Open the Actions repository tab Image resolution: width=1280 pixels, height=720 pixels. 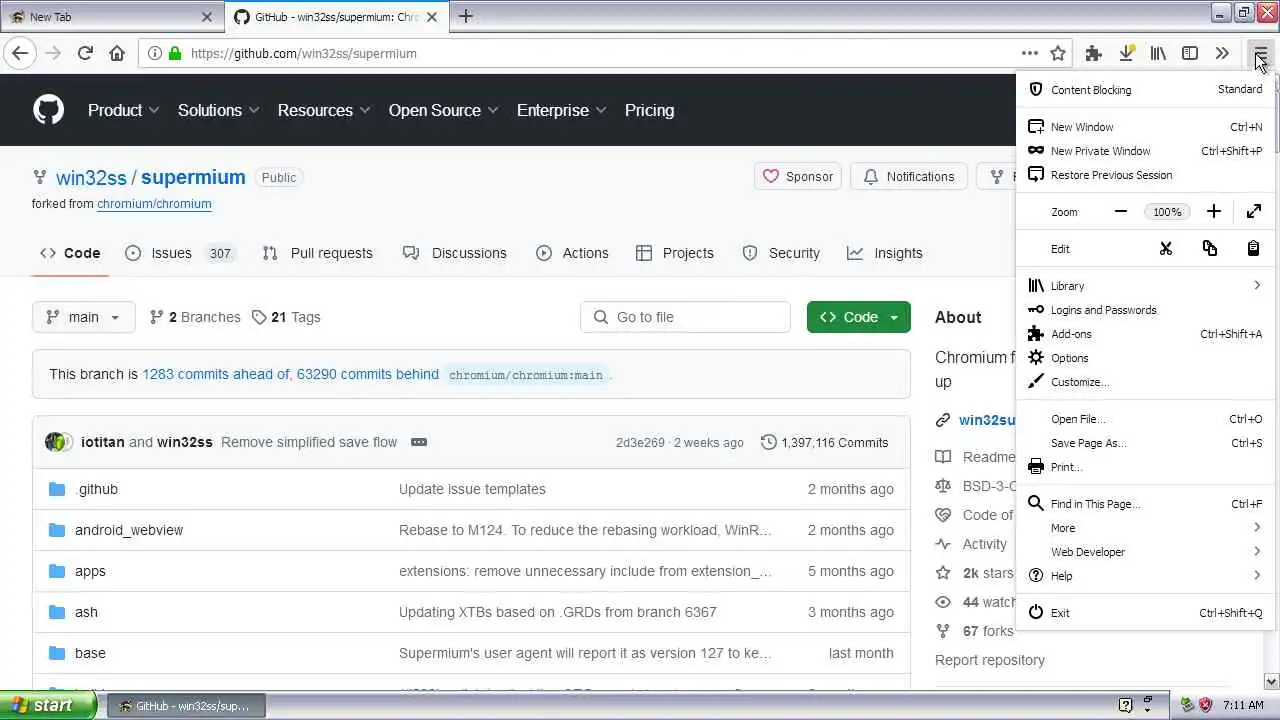tap(572, 253)
